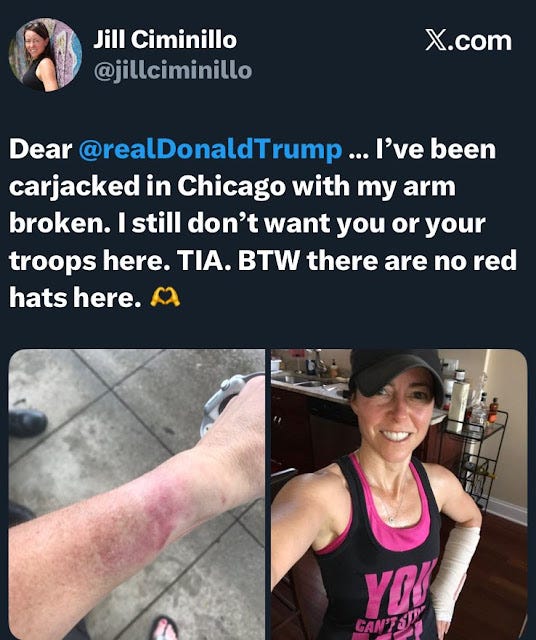Click the display name Jill Ciminillo
This screenshot has width=536, height=640.
(x=165, y=40)
